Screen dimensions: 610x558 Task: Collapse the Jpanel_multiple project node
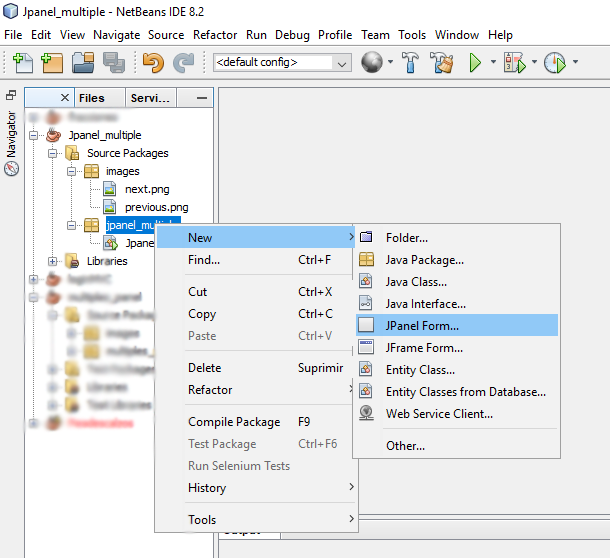[x=34, y=135]
